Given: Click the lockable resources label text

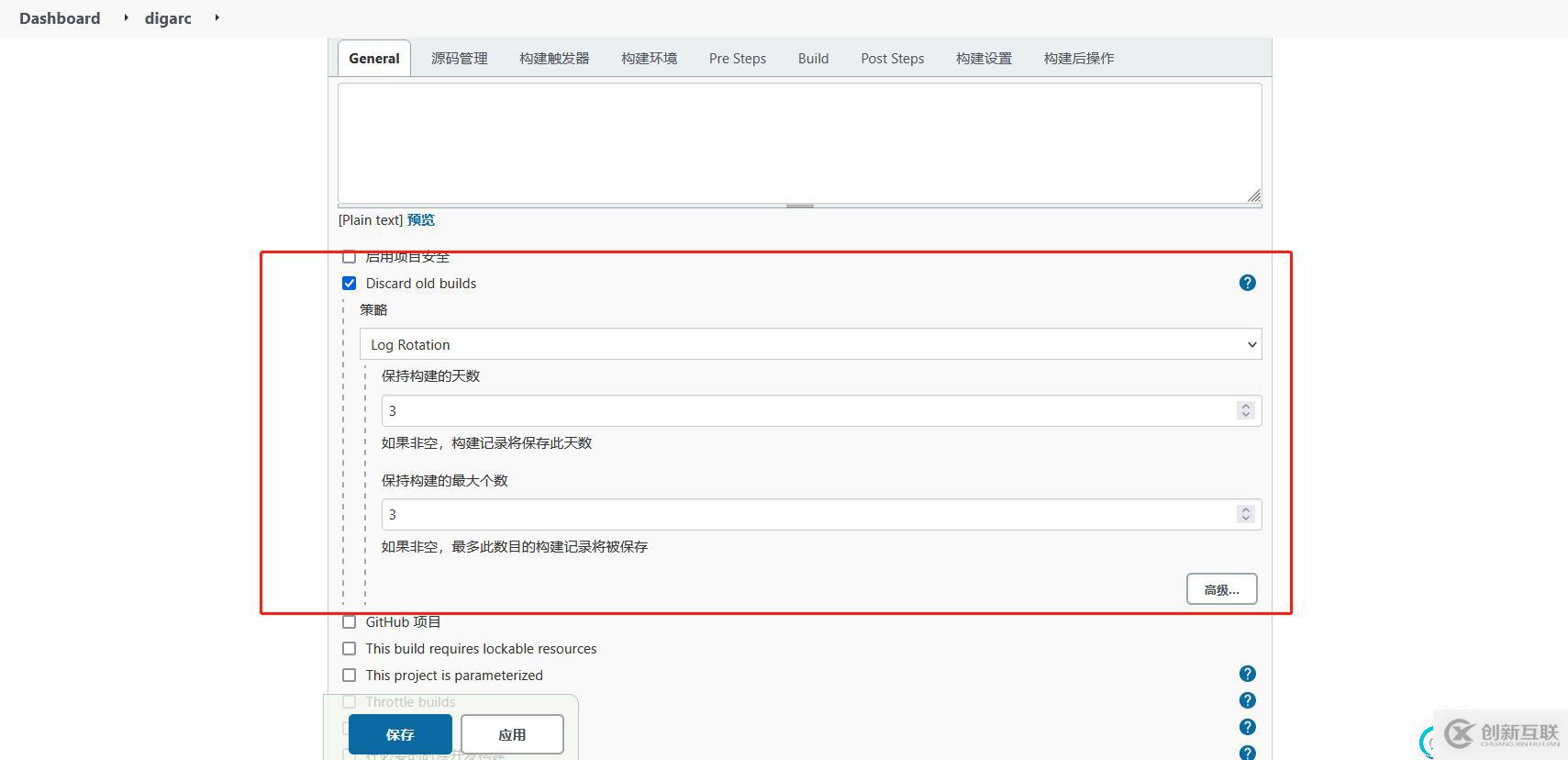Looking at the screenshot, I should point(481,649).
